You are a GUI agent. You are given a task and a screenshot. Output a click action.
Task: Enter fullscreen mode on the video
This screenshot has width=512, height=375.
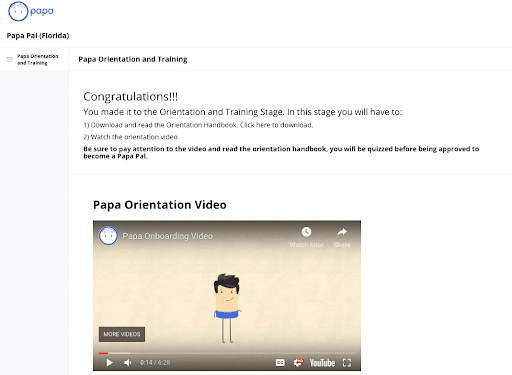[347, 363]
